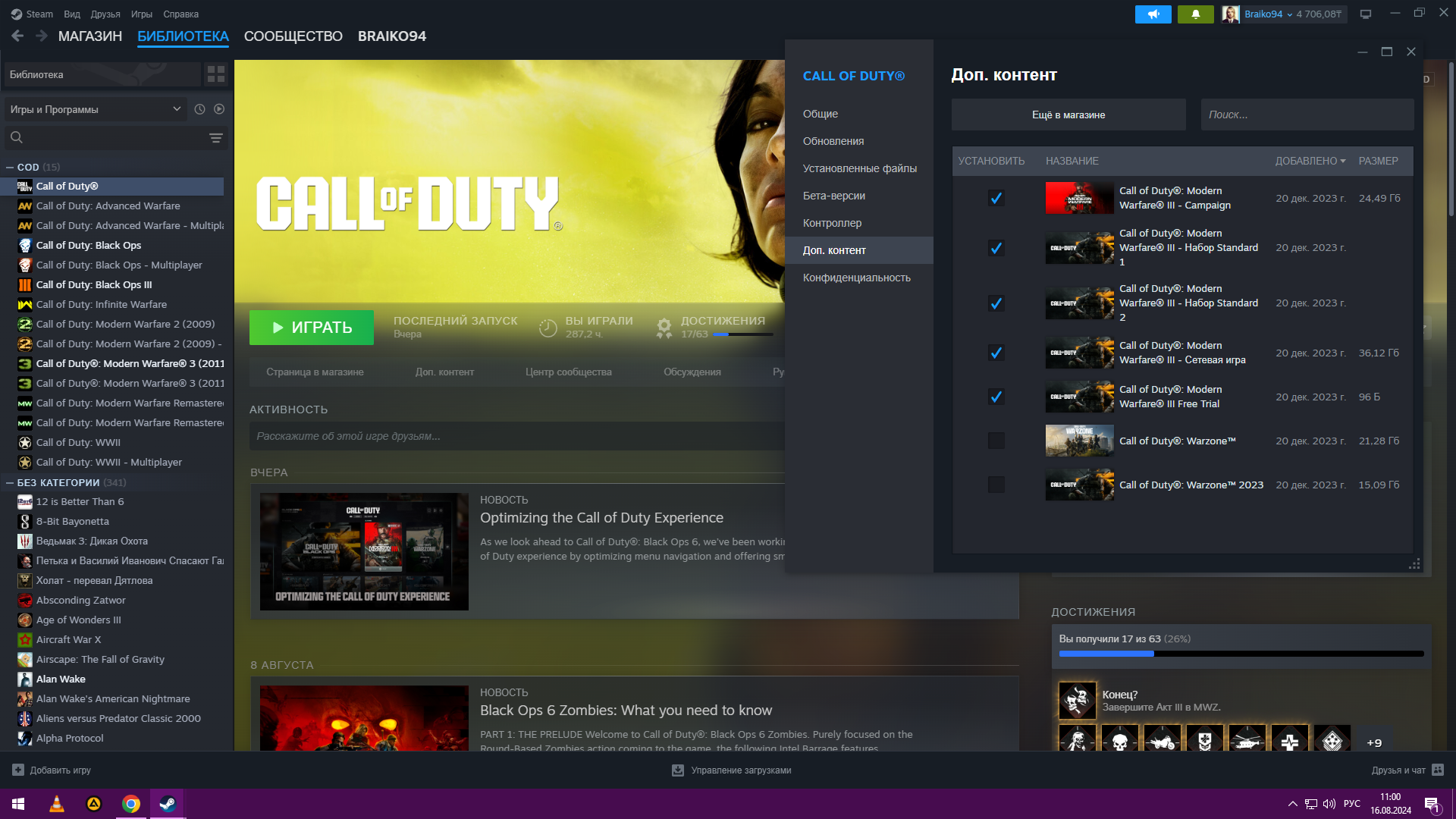This screenshot has height=819, width=1456.
Task: Go back with the left arrow
Action: click(x=18, y=36)
